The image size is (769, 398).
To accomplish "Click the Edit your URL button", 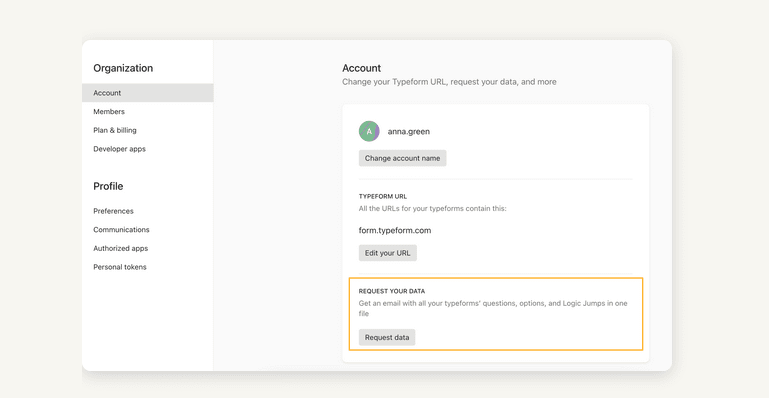I will click(387, 253).
